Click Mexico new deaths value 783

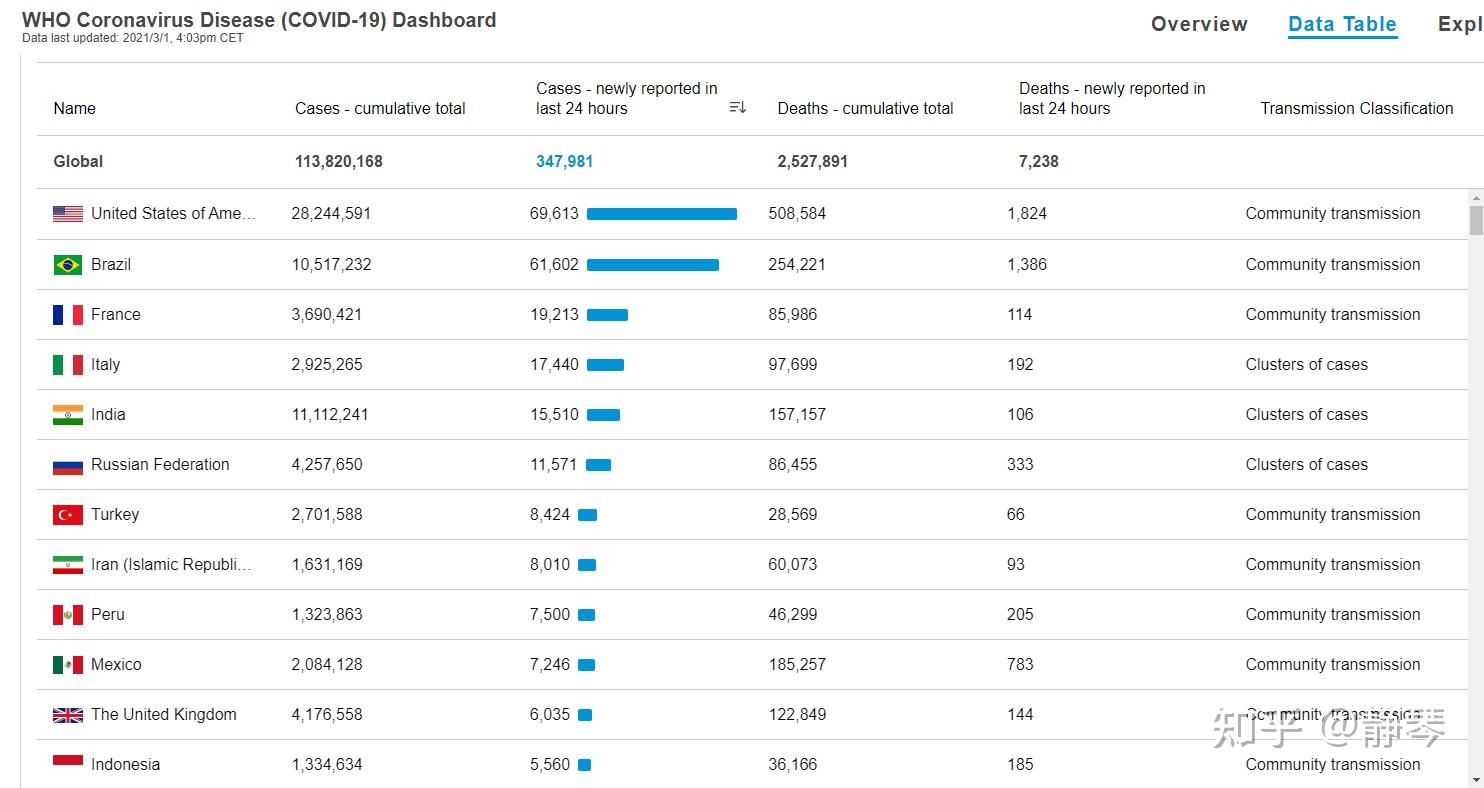[1020, 664]
